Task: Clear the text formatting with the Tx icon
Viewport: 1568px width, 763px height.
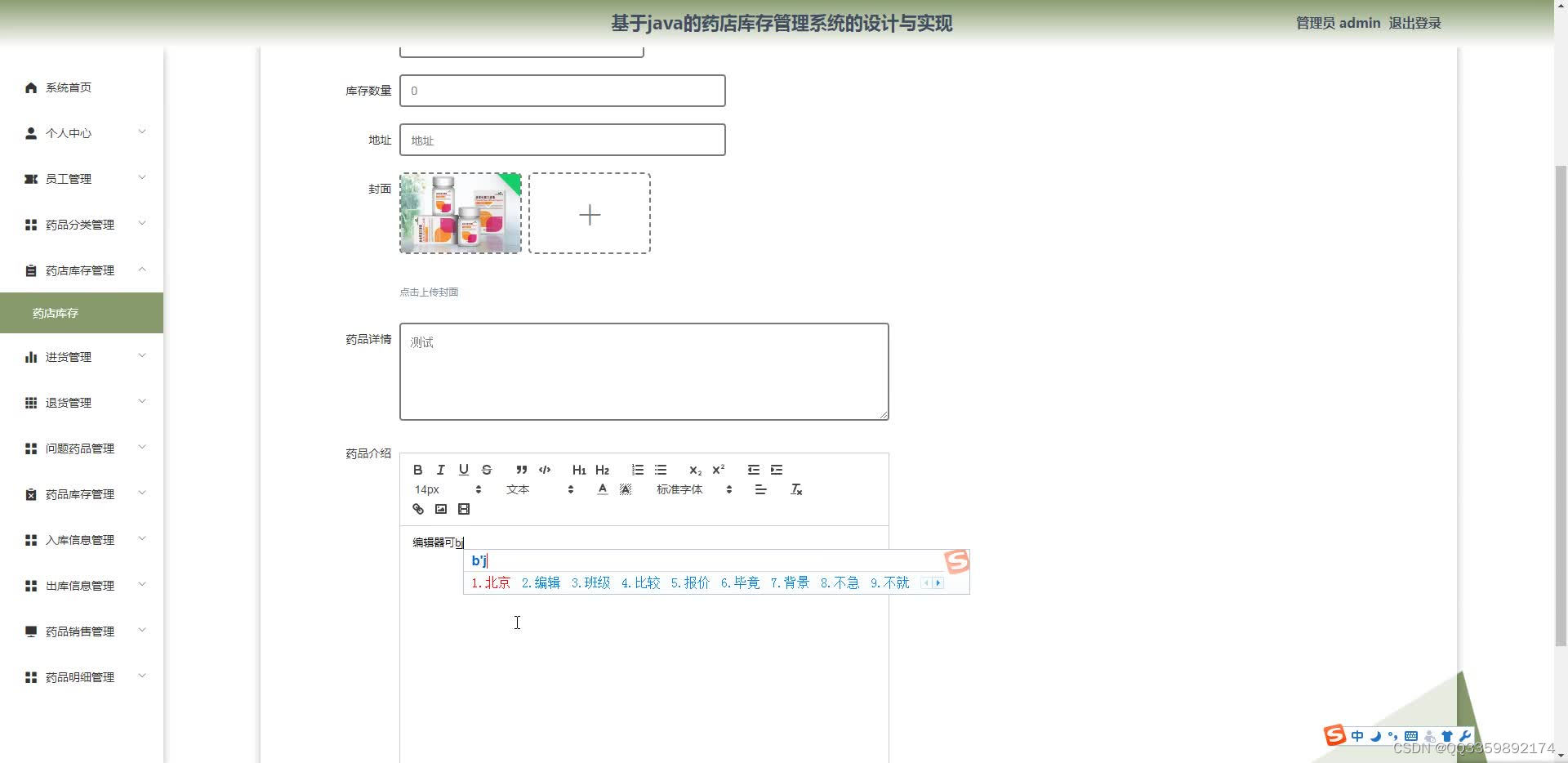Action: (796, 489)
